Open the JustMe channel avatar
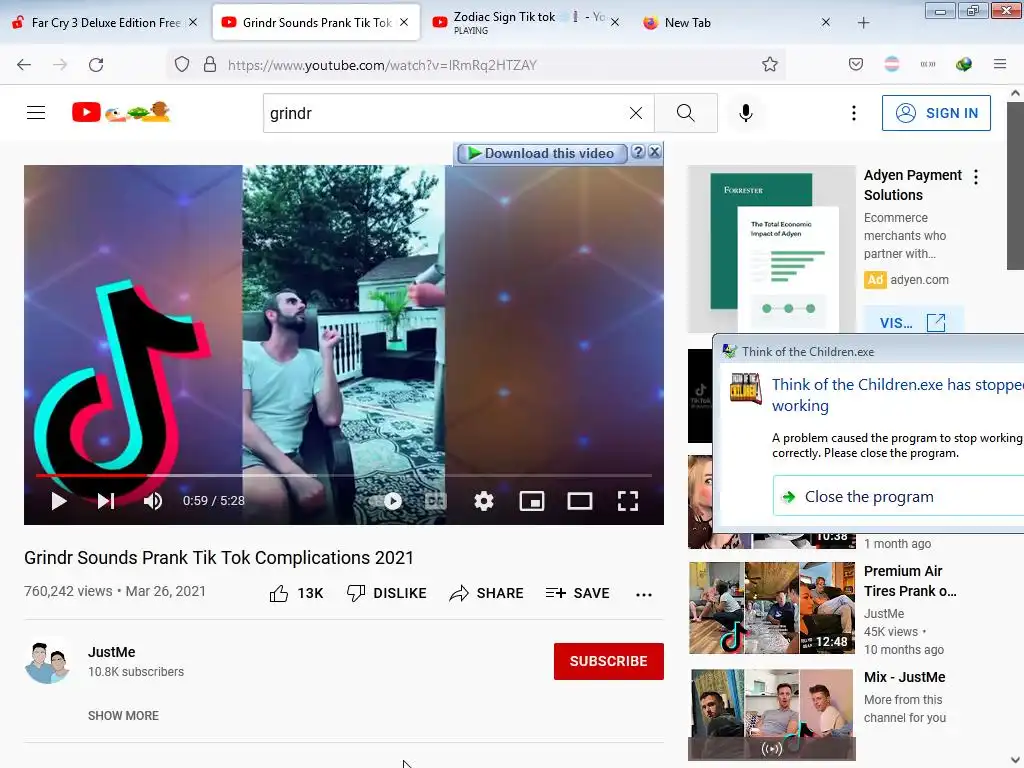1024x768 pixels. (x=48, y=661)
